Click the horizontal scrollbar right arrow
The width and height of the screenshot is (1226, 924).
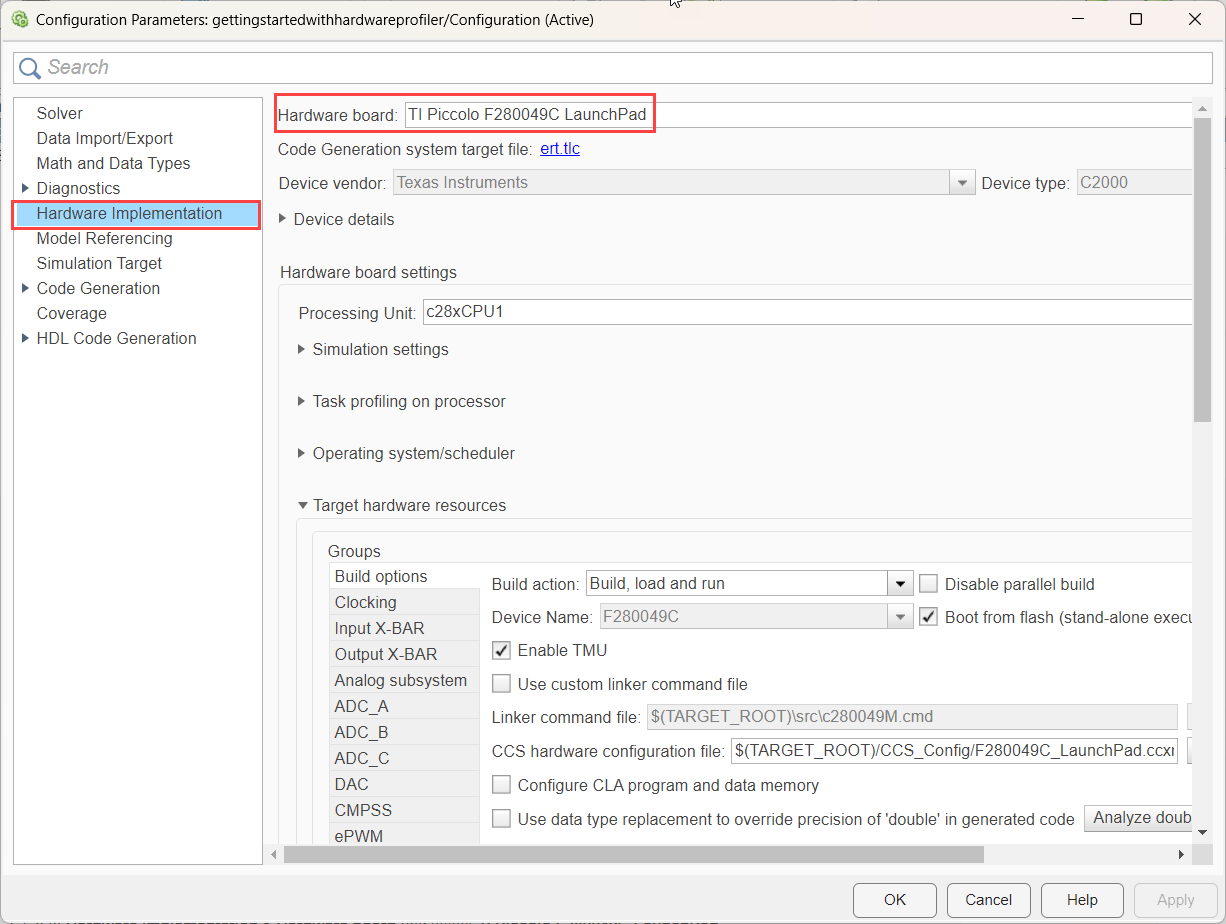[x=1181, y=855]
